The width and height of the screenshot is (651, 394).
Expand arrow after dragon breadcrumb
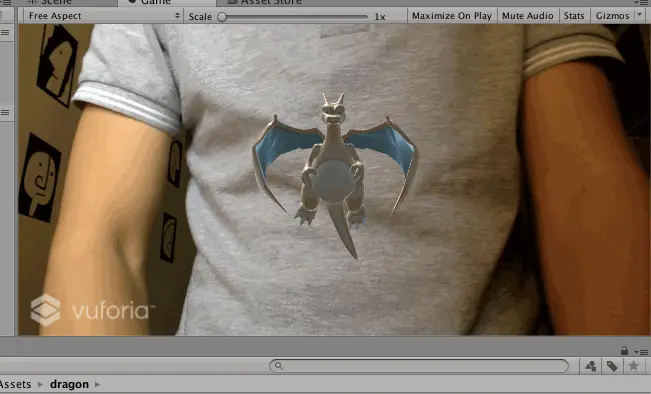pos(98,384)
